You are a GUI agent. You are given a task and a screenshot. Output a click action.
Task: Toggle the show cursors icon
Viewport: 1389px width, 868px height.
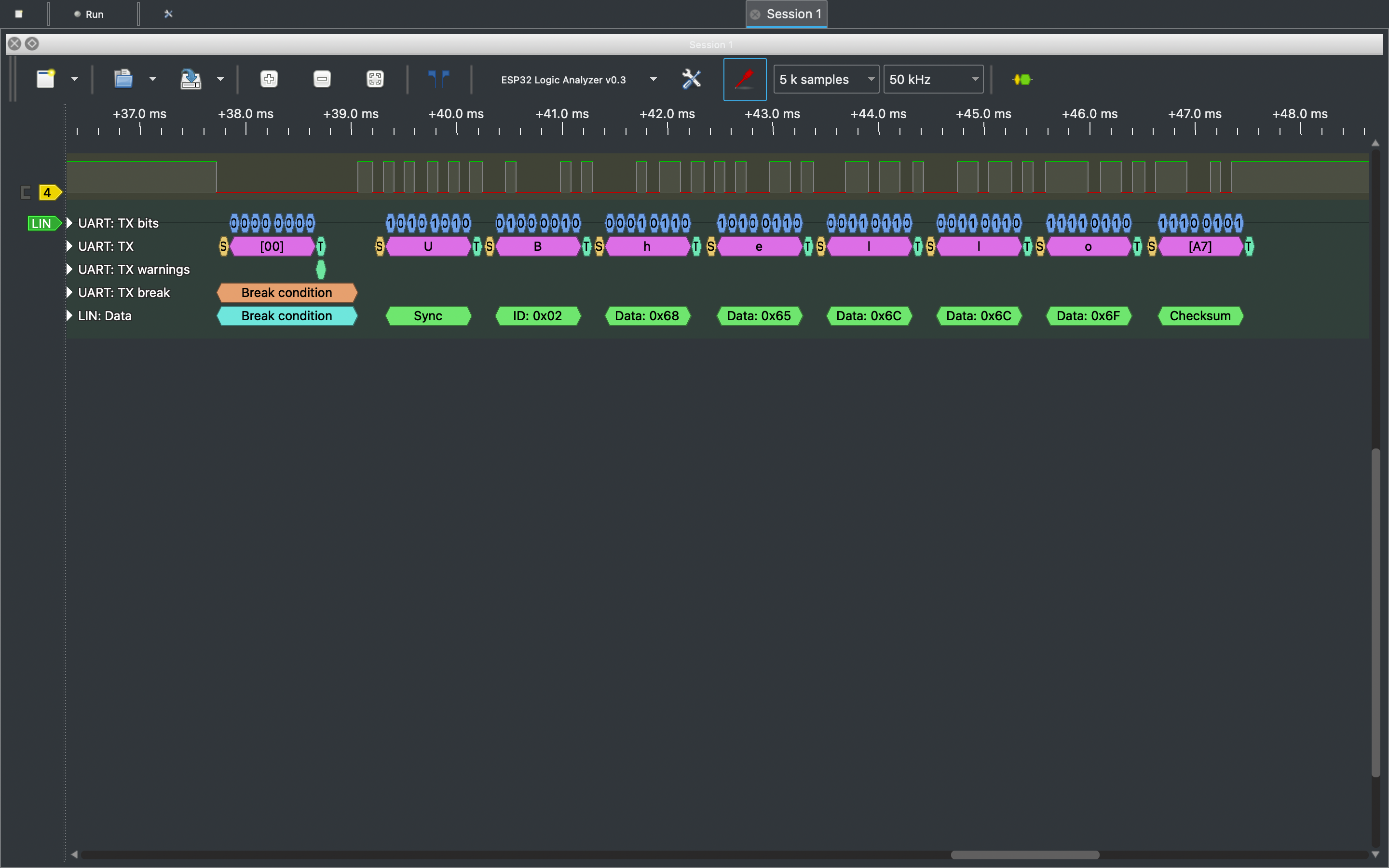(439, 79)
